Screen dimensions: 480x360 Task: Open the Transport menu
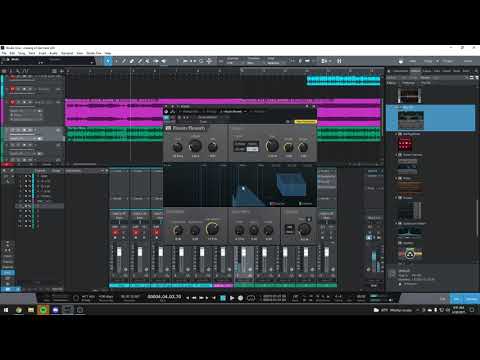(67, 53)
